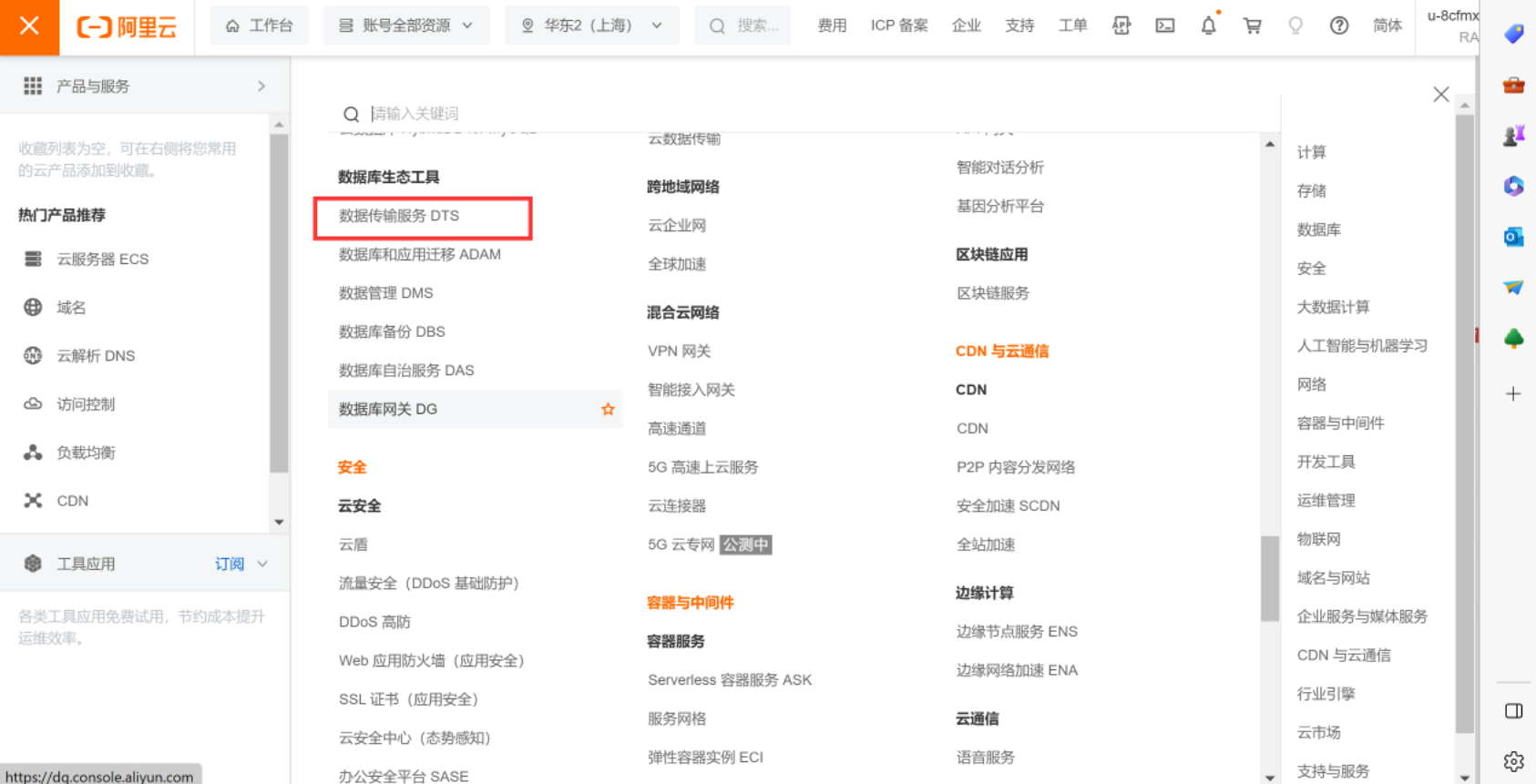1536x784 pixels.
Task: Open 5G 云专网 product
Action: [x=681, y=545]
